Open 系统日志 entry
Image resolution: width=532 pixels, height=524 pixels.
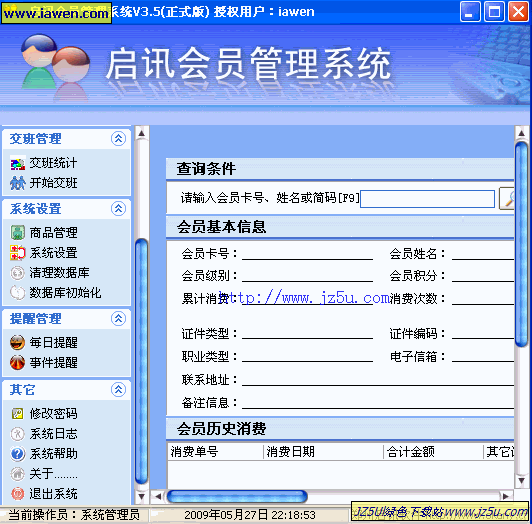pos(53,434)
